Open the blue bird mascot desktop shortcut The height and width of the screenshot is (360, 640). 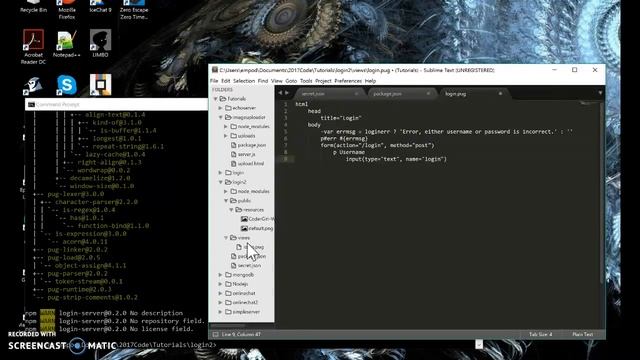[x=33, y=85]
